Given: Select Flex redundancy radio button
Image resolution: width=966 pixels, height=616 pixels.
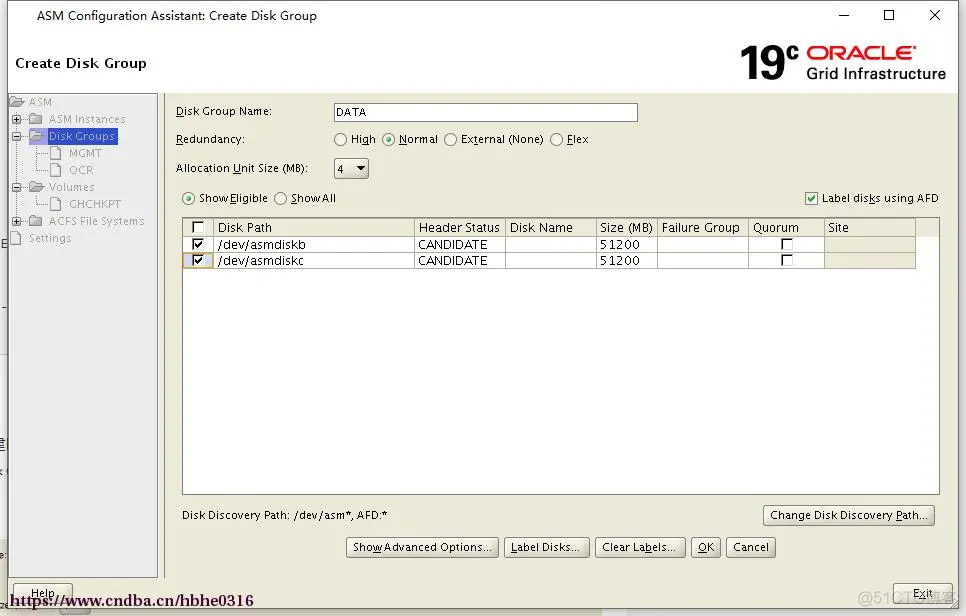Looking at the screenshot, I should 556,140.
